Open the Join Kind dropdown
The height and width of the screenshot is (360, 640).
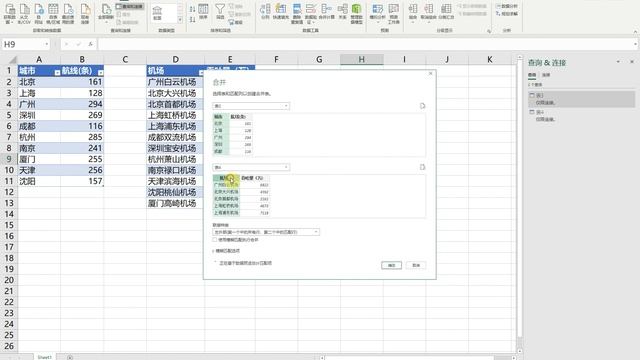266,232
